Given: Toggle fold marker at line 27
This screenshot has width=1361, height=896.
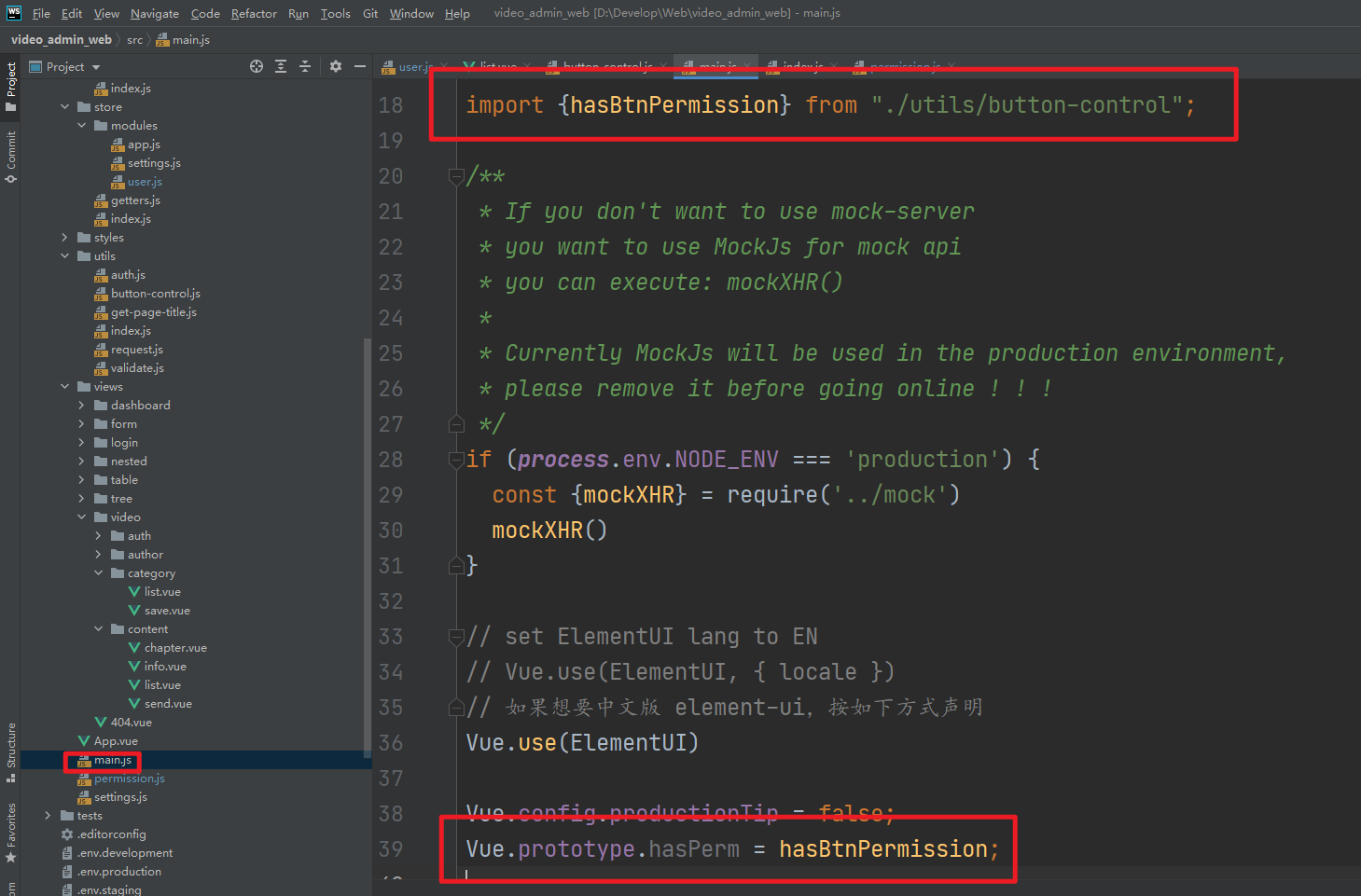Looking at the screenshot, I should coord(456,424).
